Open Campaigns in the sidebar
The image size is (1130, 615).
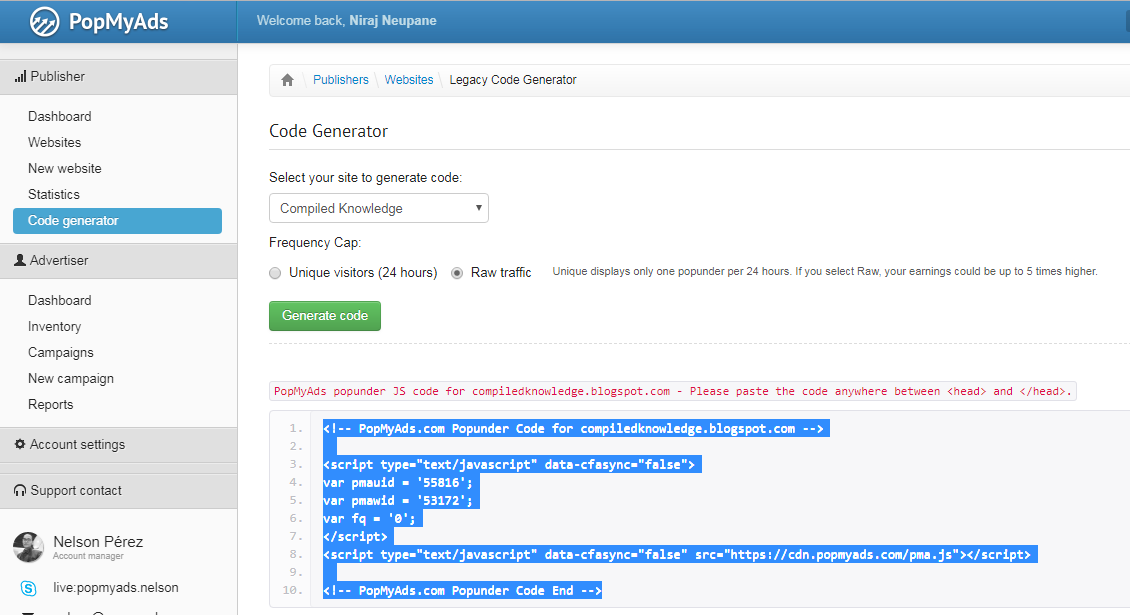click(x=61, y=353)
